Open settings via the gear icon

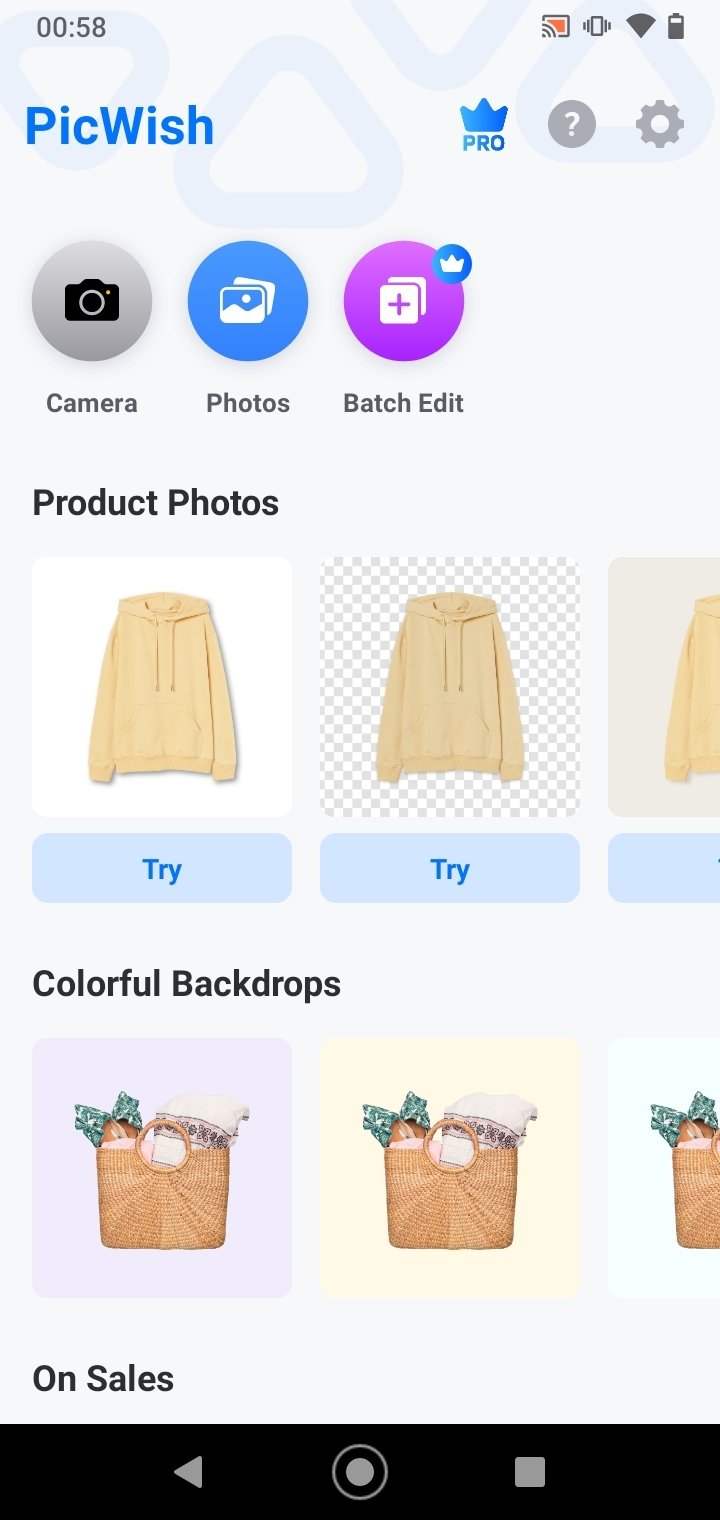(660, 126)
